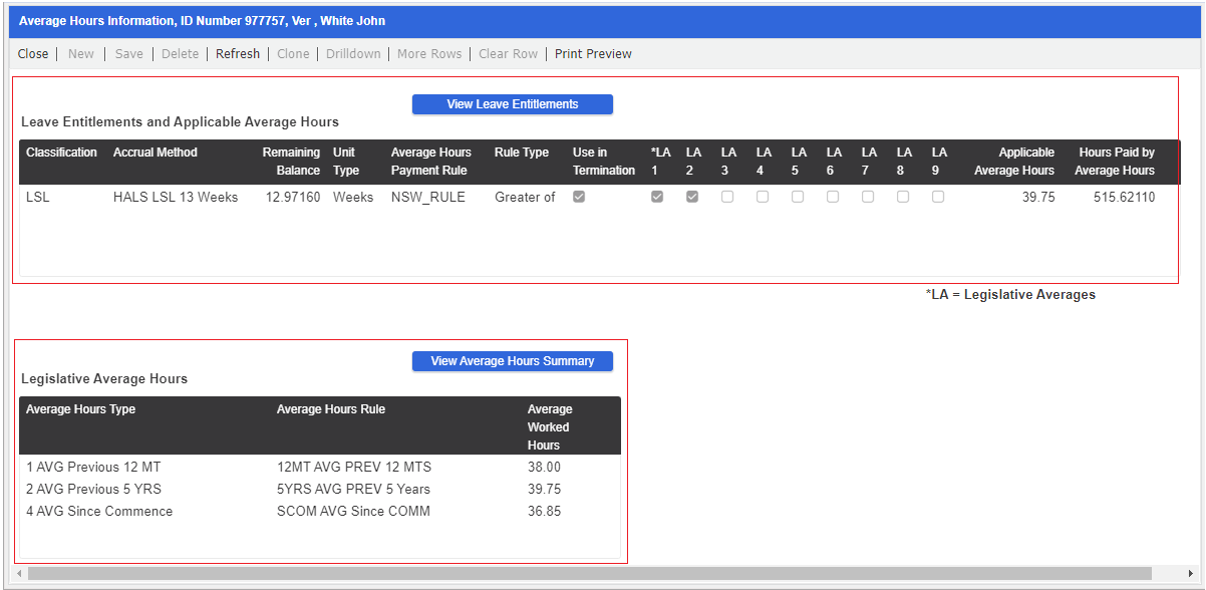Click the horizontal scrollbar at the bottom
Screen dimensions: 1206x590
click(600, 574)
